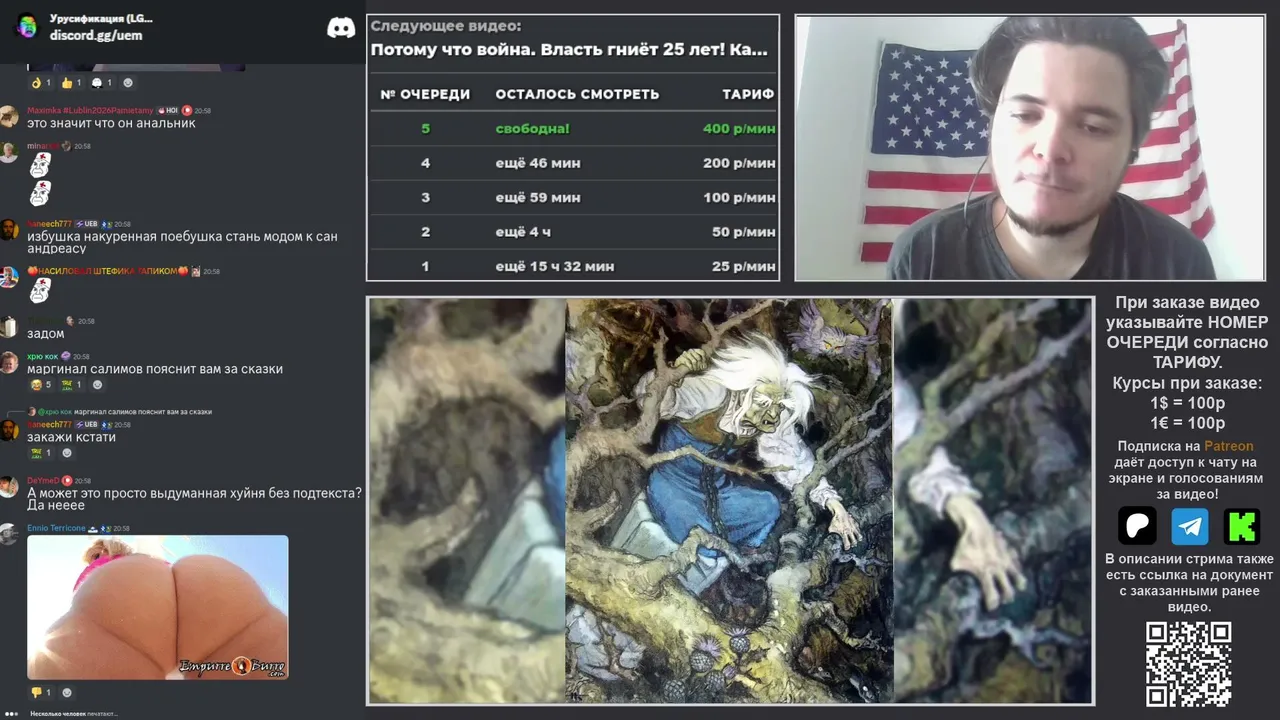The width and height of the screenshot is (1280, 720).
Task: Click the message 'закажи кстати'
Action: [71, 437]
